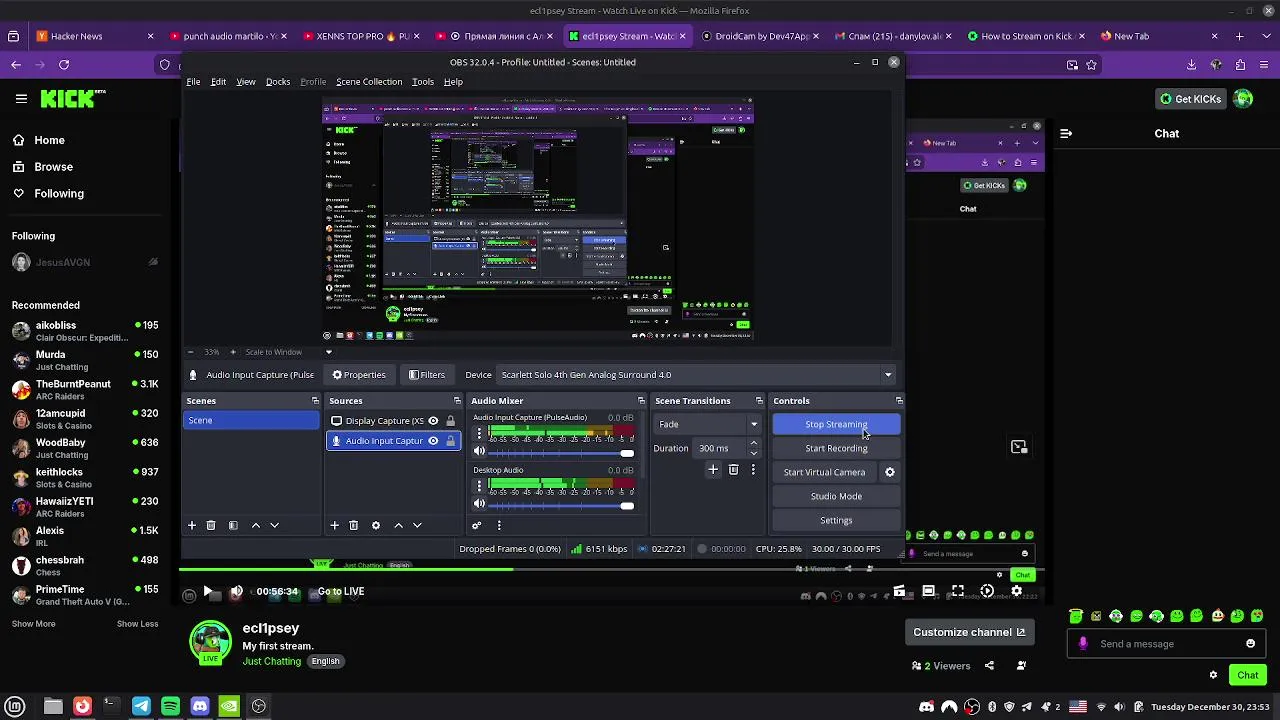The image size is (1280, 720).
Task: Pop out the Scenes dock
Action: pyautogui.click(x=315, y=401)
